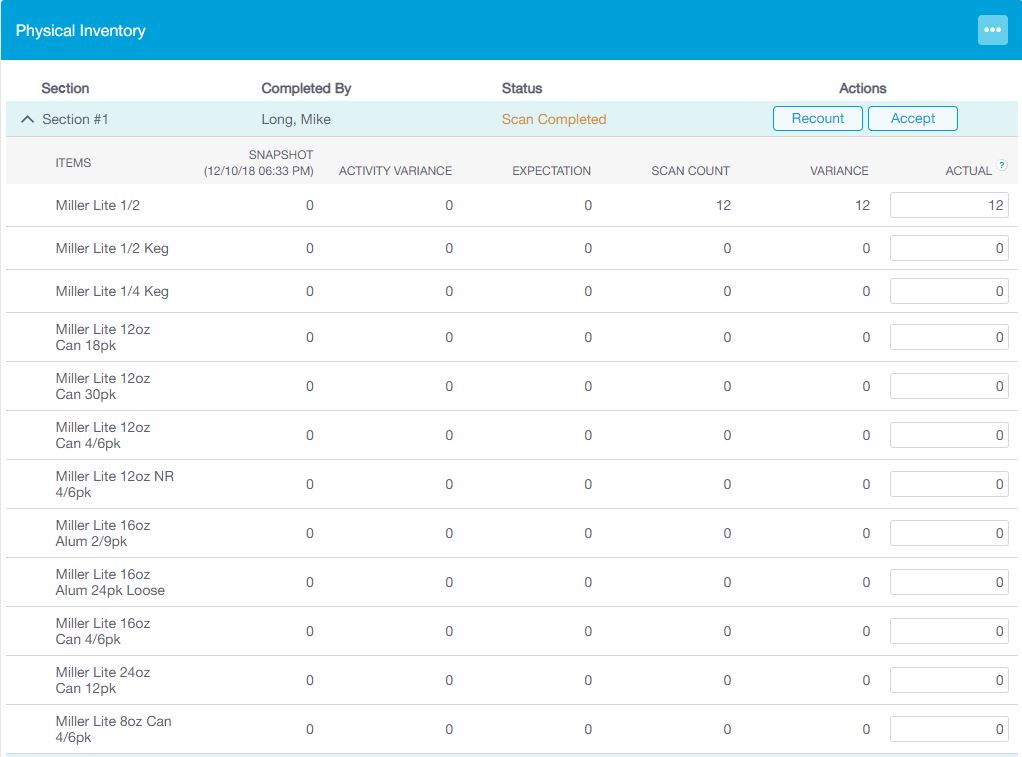Viewport: 1022px width, 757px height.
Task: Edit Actual field for Miller Lite 1/2
Action: click(949, 205)
